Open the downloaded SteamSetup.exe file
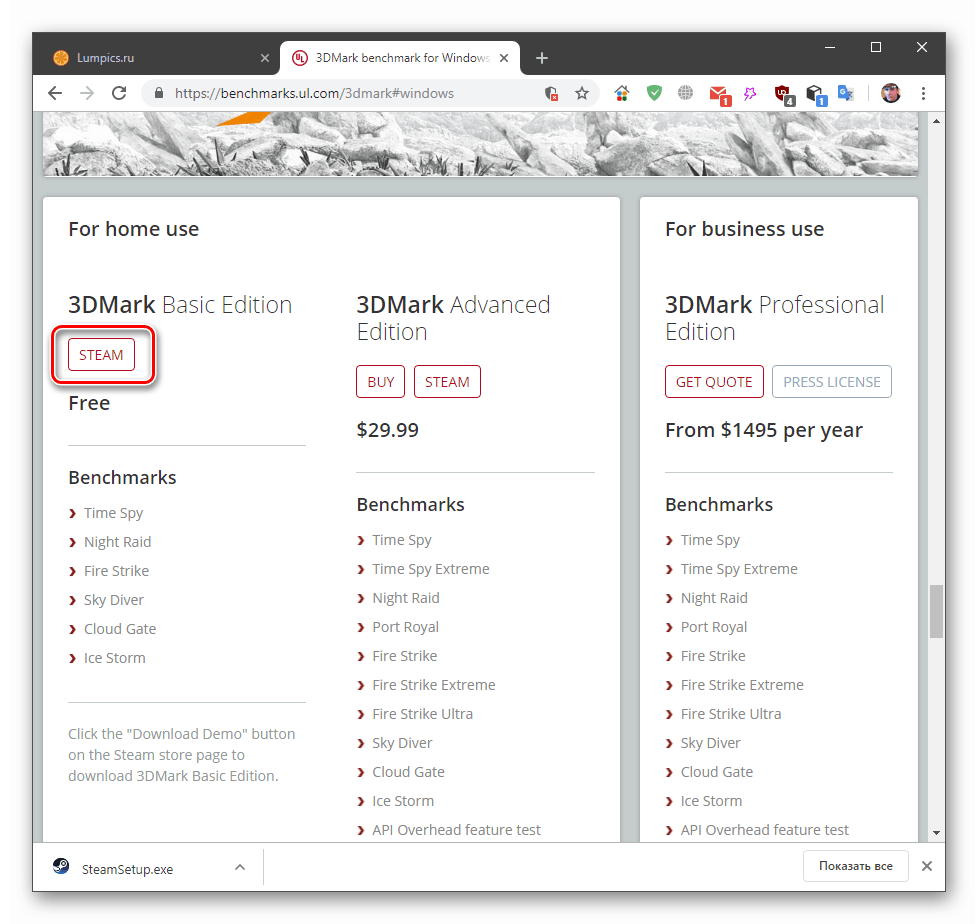Viewport: 978px width, 924px height. click(x=127, y=868)
